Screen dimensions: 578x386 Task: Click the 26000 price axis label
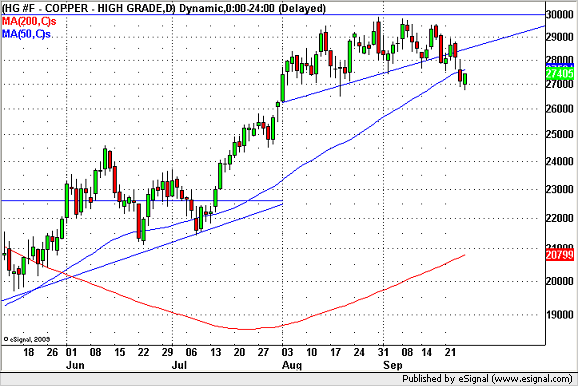(x=560, y=109)
